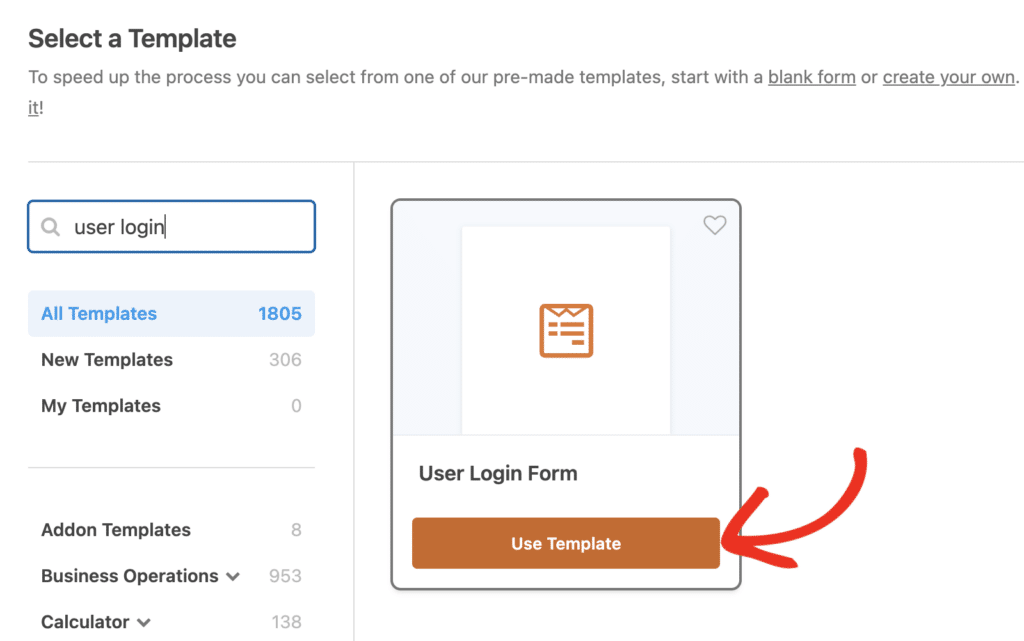The image size is (1024, 641).
Task: Show My Templates list
Action: pos(101,406)
